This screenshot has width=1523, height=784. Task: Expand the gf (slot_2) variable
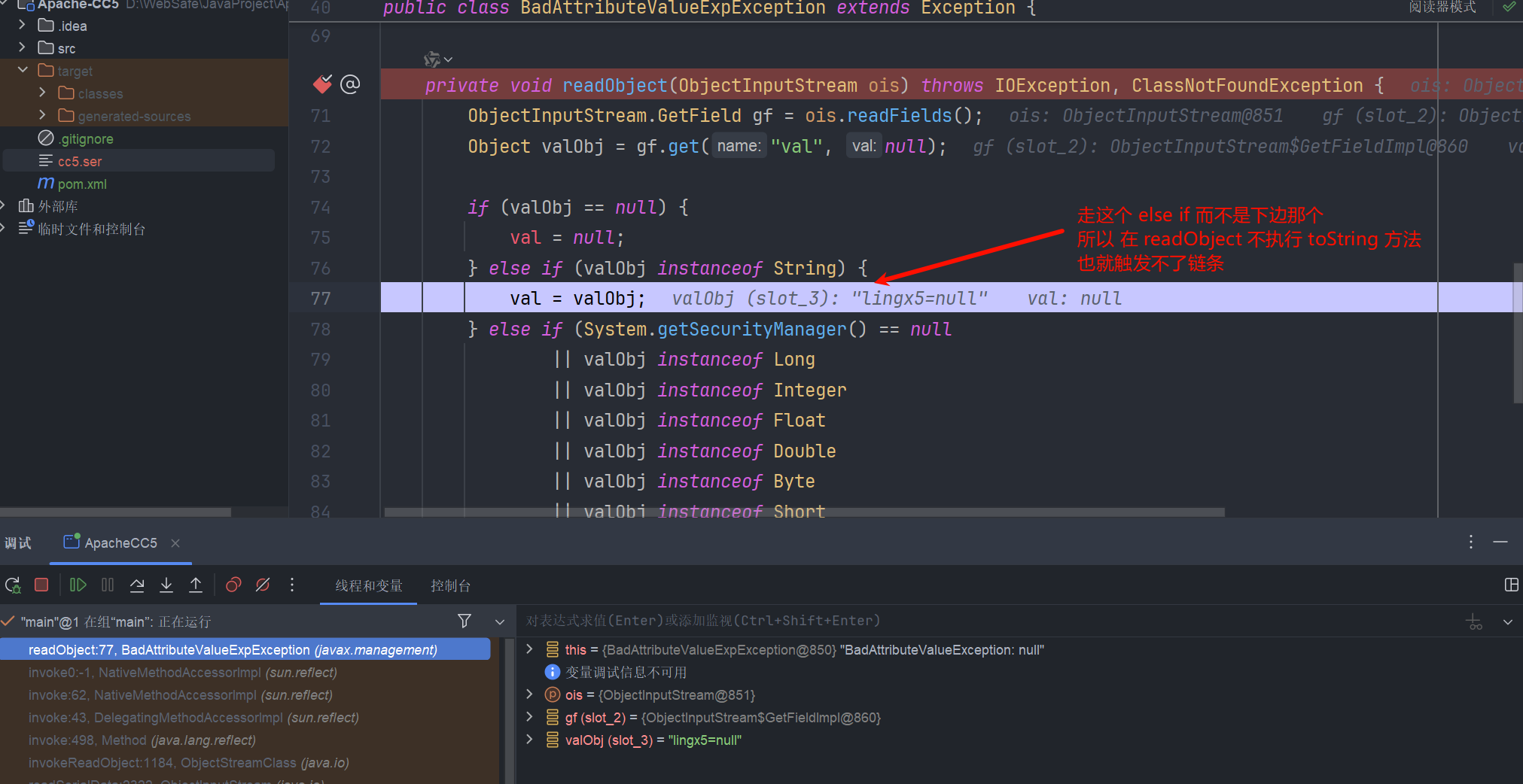click(530, 716)
